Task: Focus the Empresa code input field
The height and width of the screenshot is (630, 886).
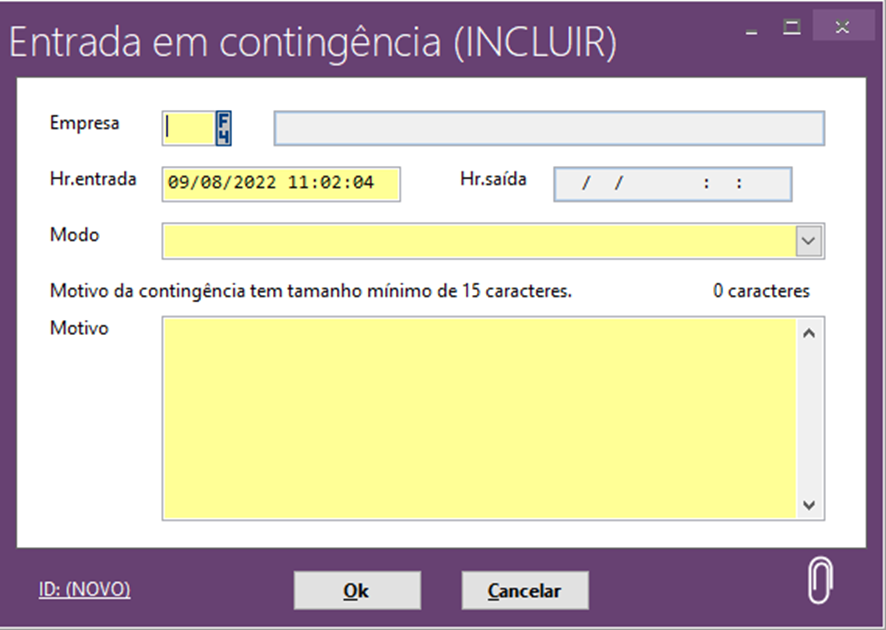Action: (x=188, y=128)
